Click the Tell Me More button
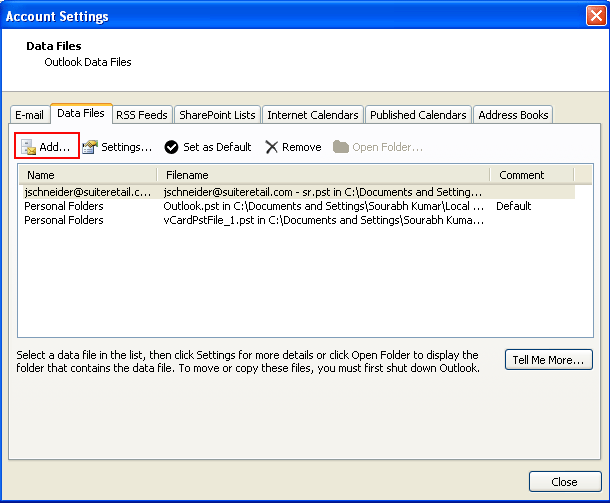 click(x=549, y=360)
